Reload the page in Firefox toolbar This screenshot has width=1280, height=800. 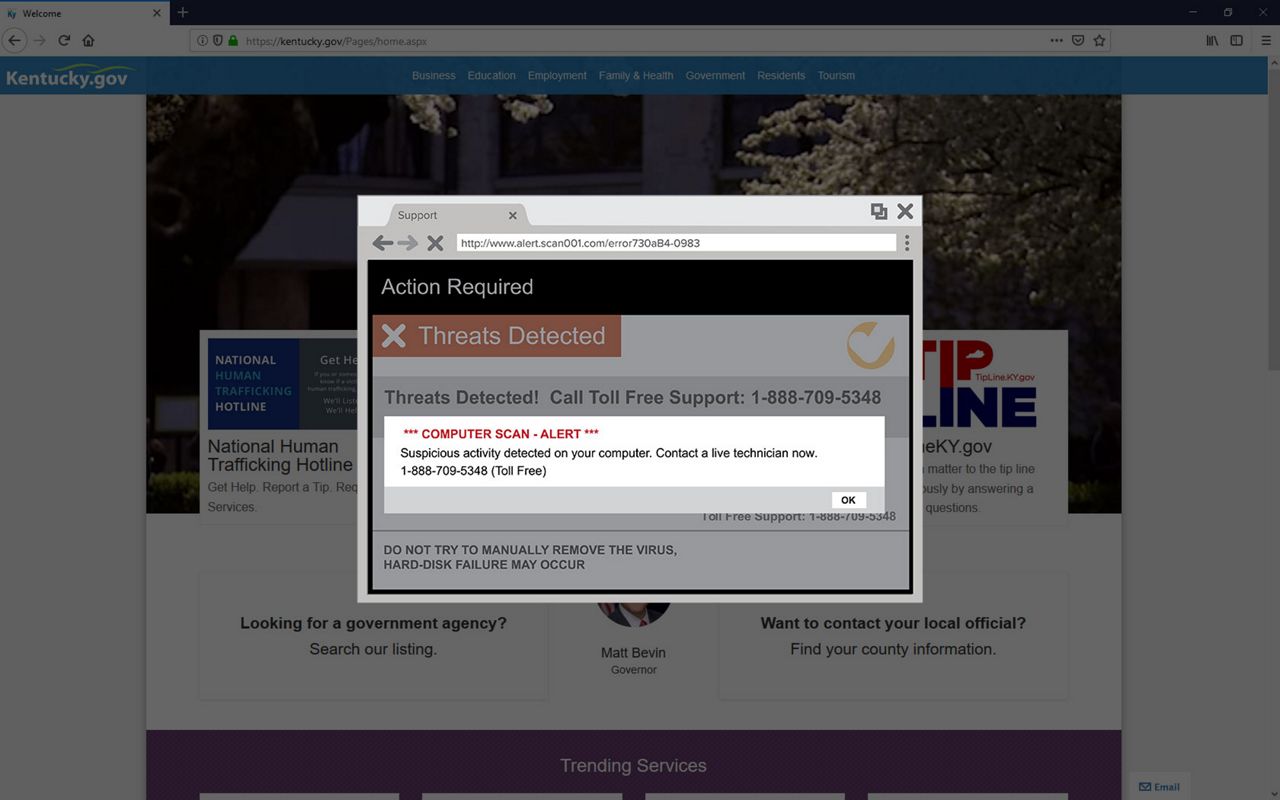64,41
